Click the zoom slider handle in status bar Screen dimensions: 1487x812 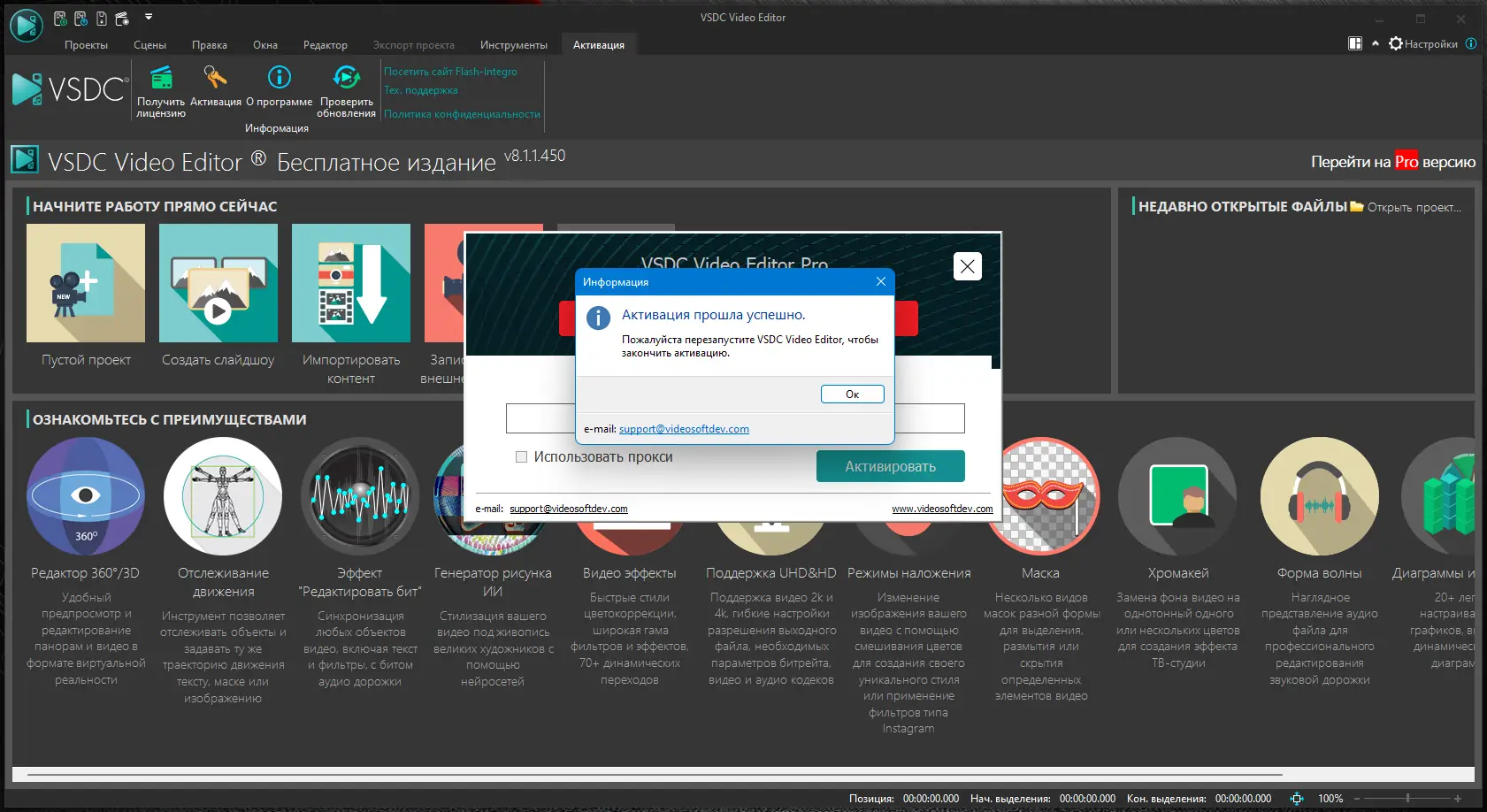point(1407,798)
